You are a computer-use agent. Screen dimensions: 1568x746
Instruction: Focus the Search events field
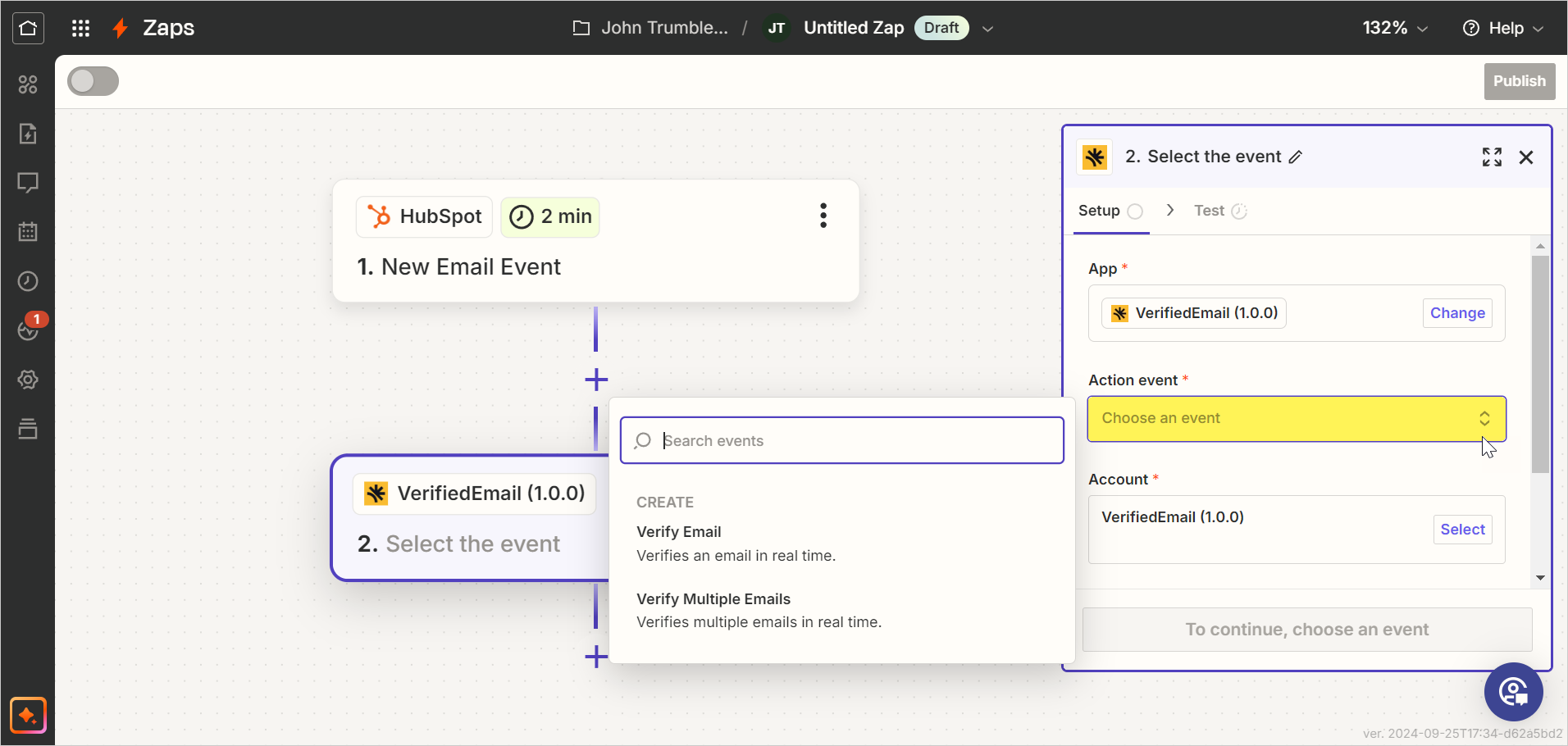pyautogui.click(x=842, y=441)
